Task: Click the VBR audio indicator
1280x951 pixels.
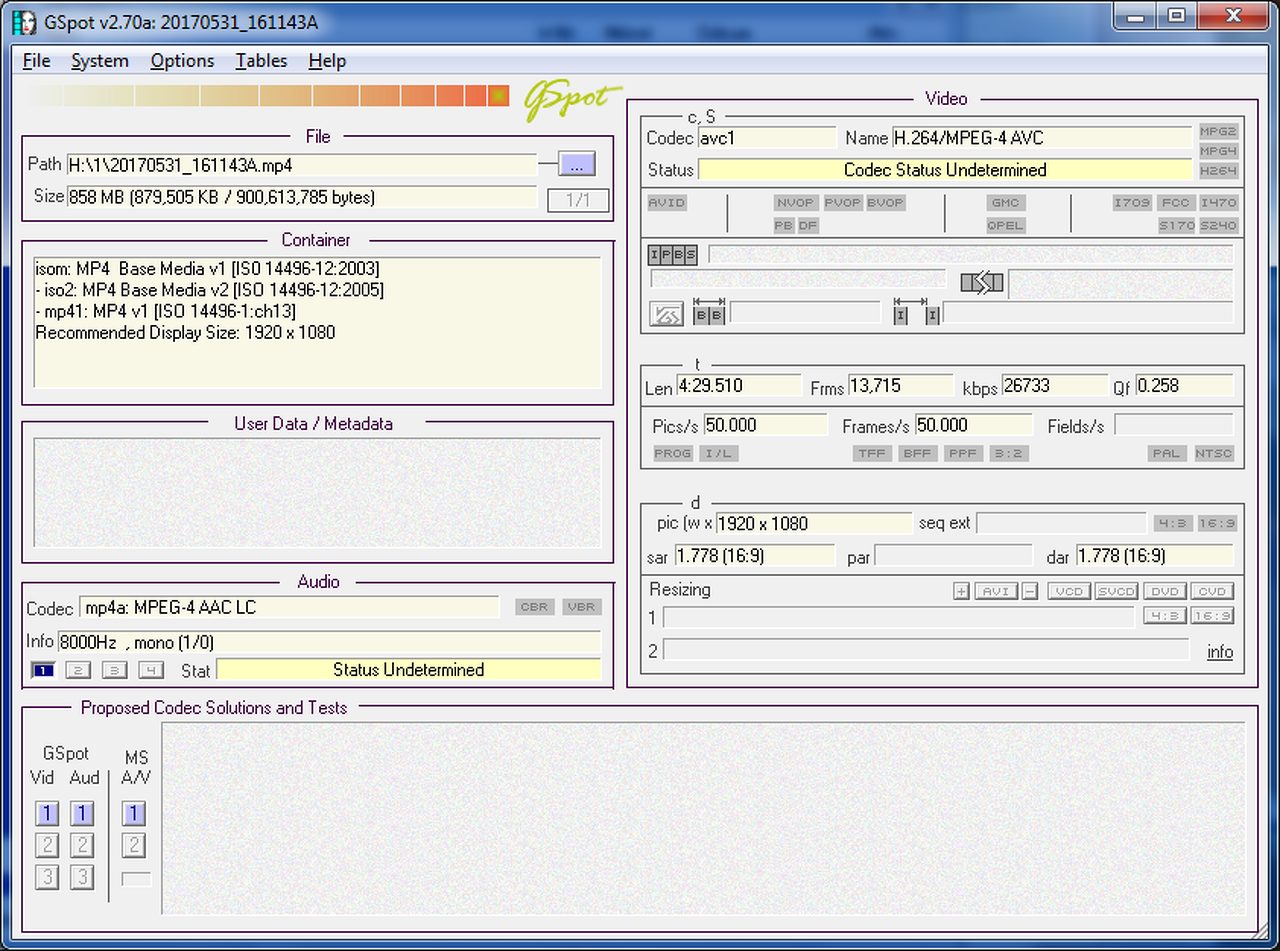Action: pyautogui.click(x=581, y=607)
